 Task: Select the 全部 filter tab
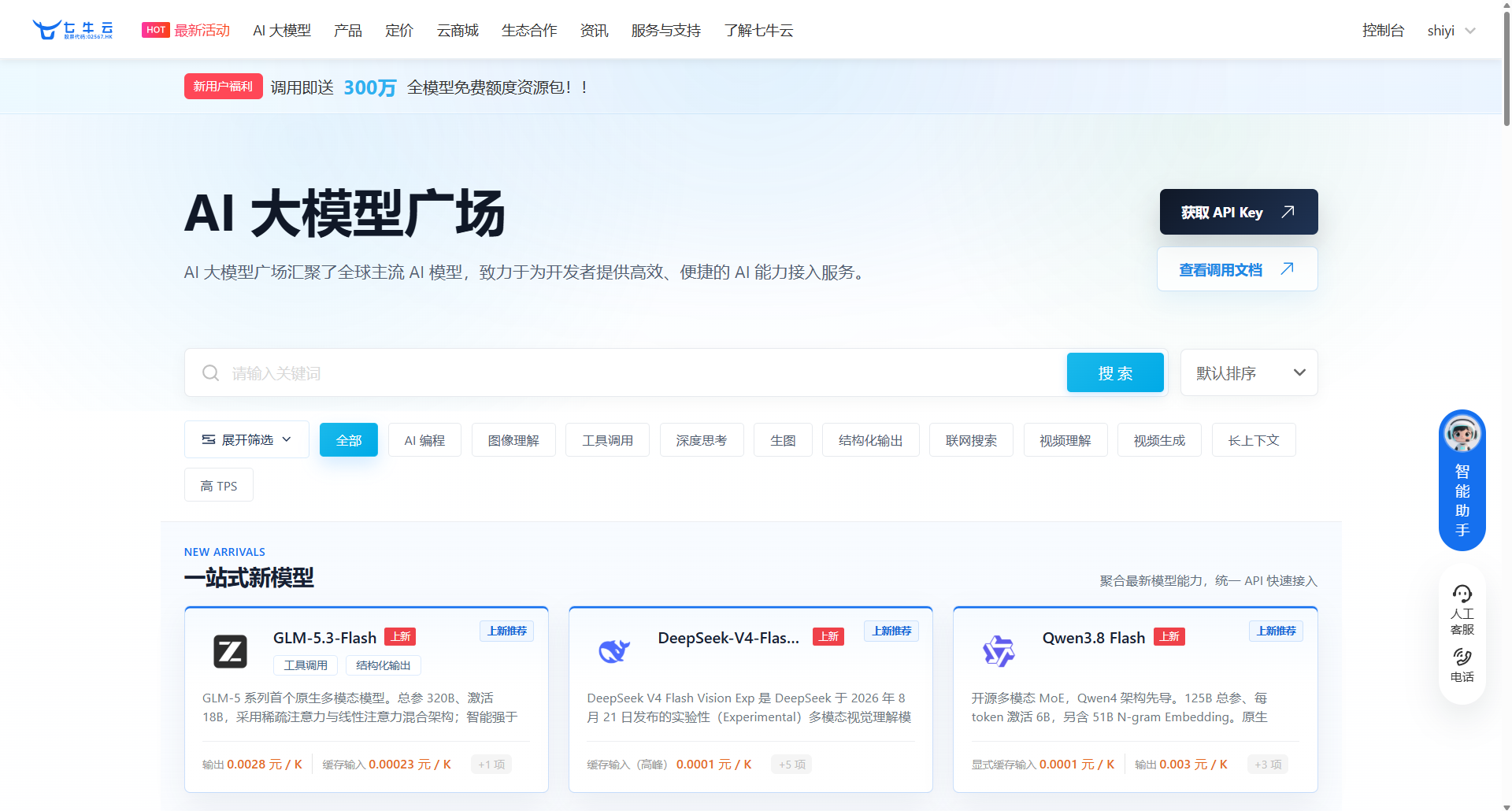pos(349,440)
